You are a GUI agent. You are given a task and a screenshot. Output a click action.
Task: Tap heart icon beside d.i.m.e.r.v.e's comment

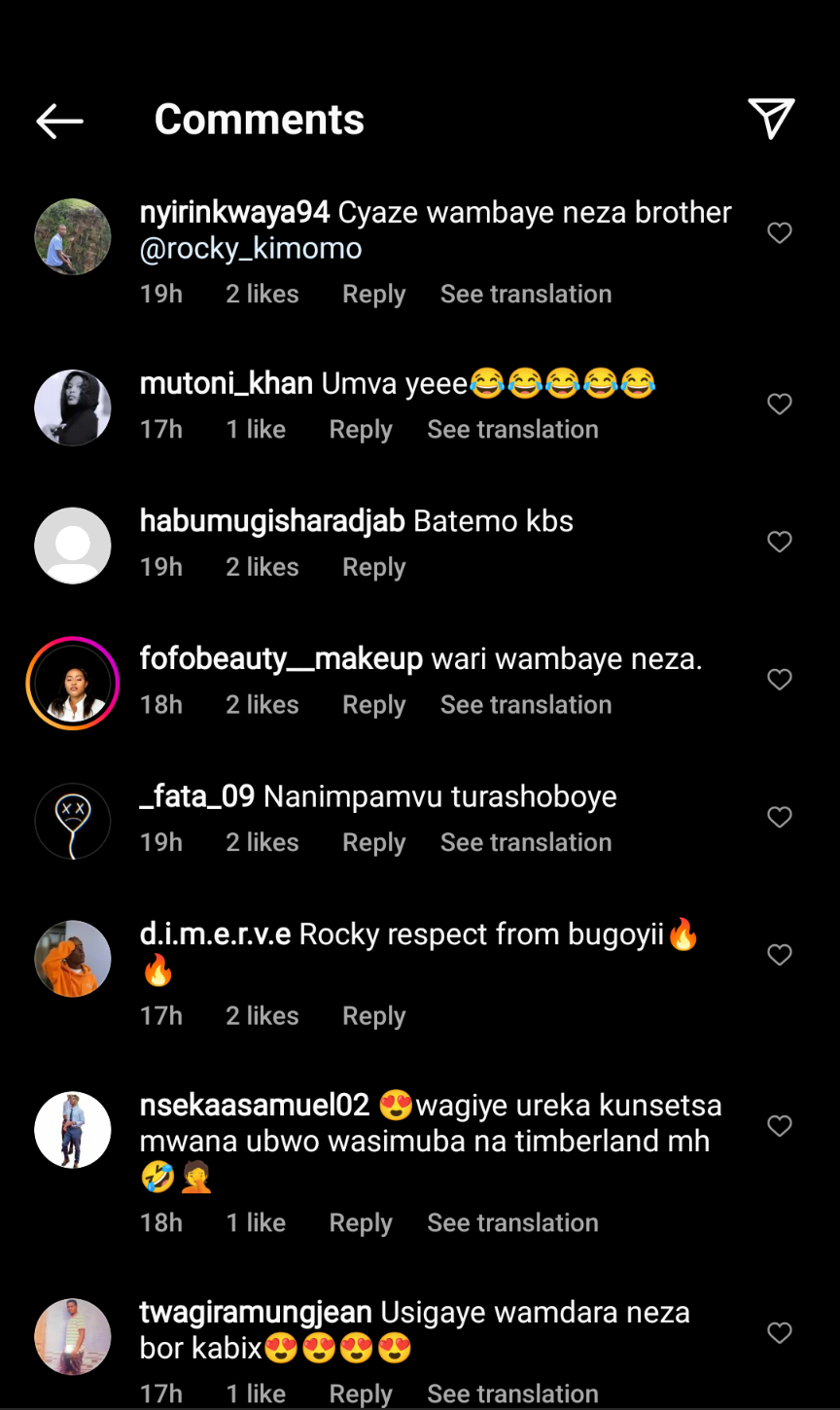click(780, 955)
